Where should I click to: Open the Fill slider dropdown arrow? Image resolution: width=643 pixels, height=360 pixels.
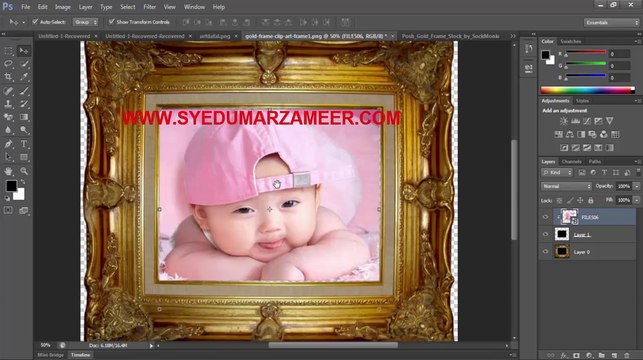pos(637,201)
